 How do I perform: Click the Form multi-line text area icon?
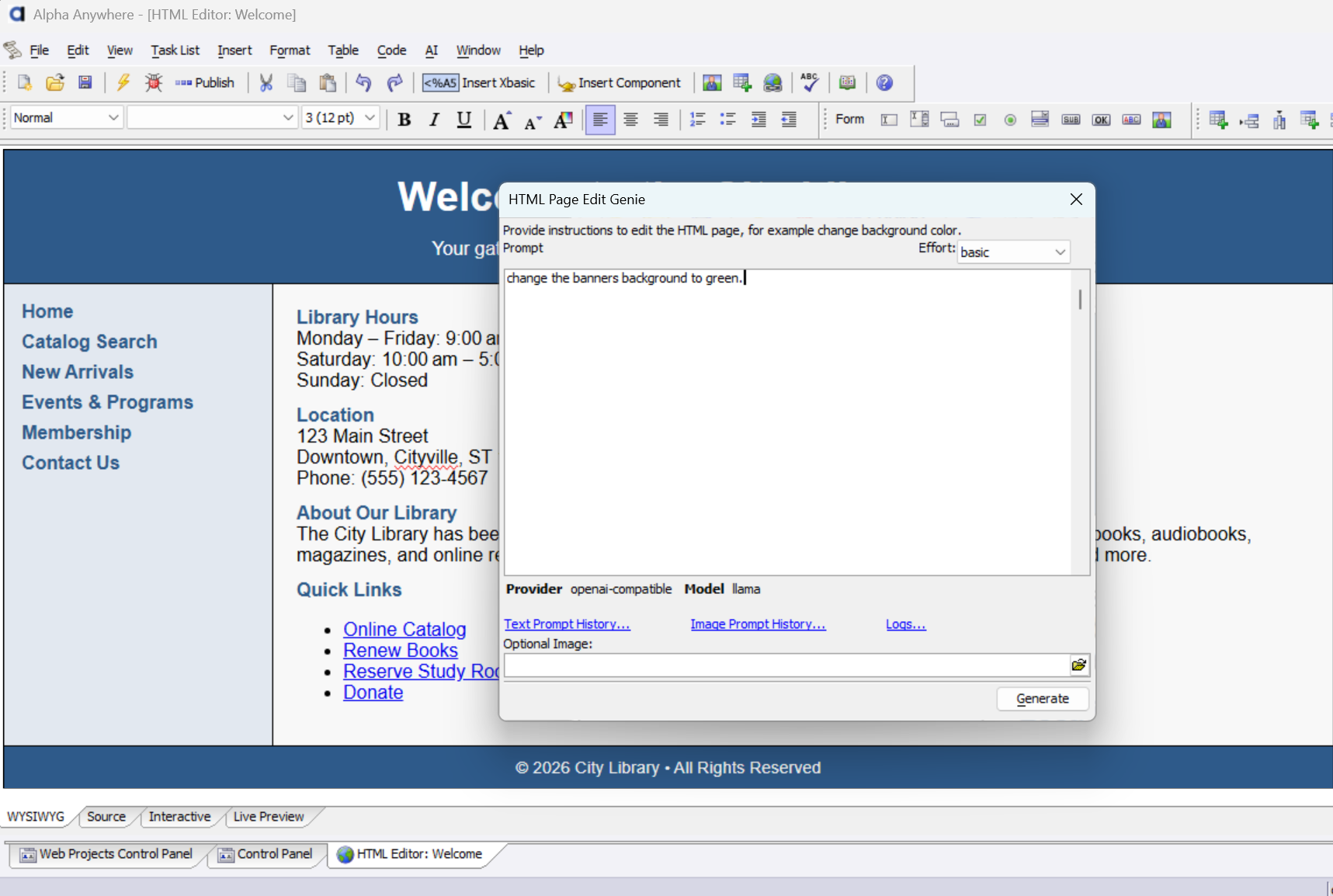(919, 120)
